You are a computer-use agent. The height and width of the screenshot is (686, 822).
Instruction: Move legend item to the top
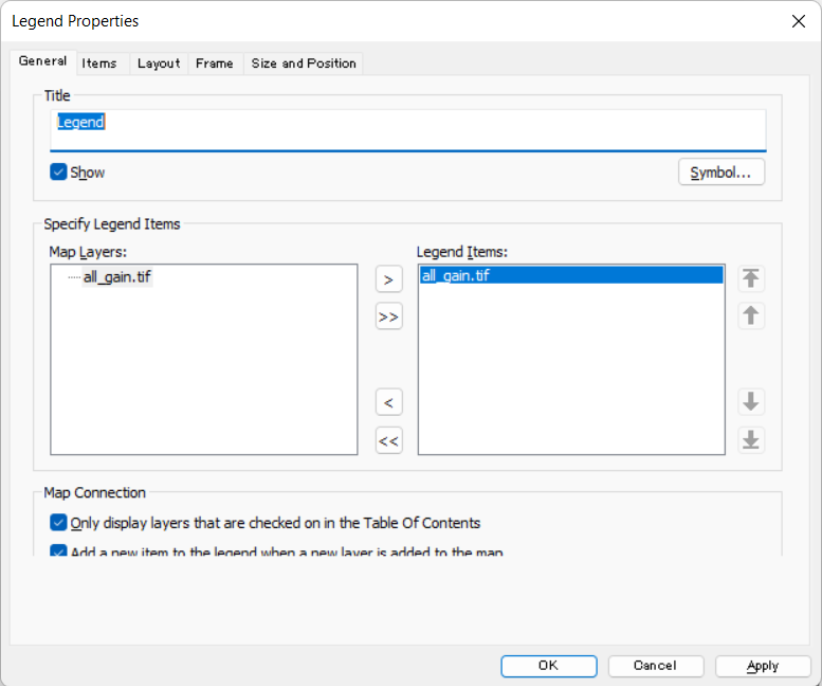[x=751, y=278]
